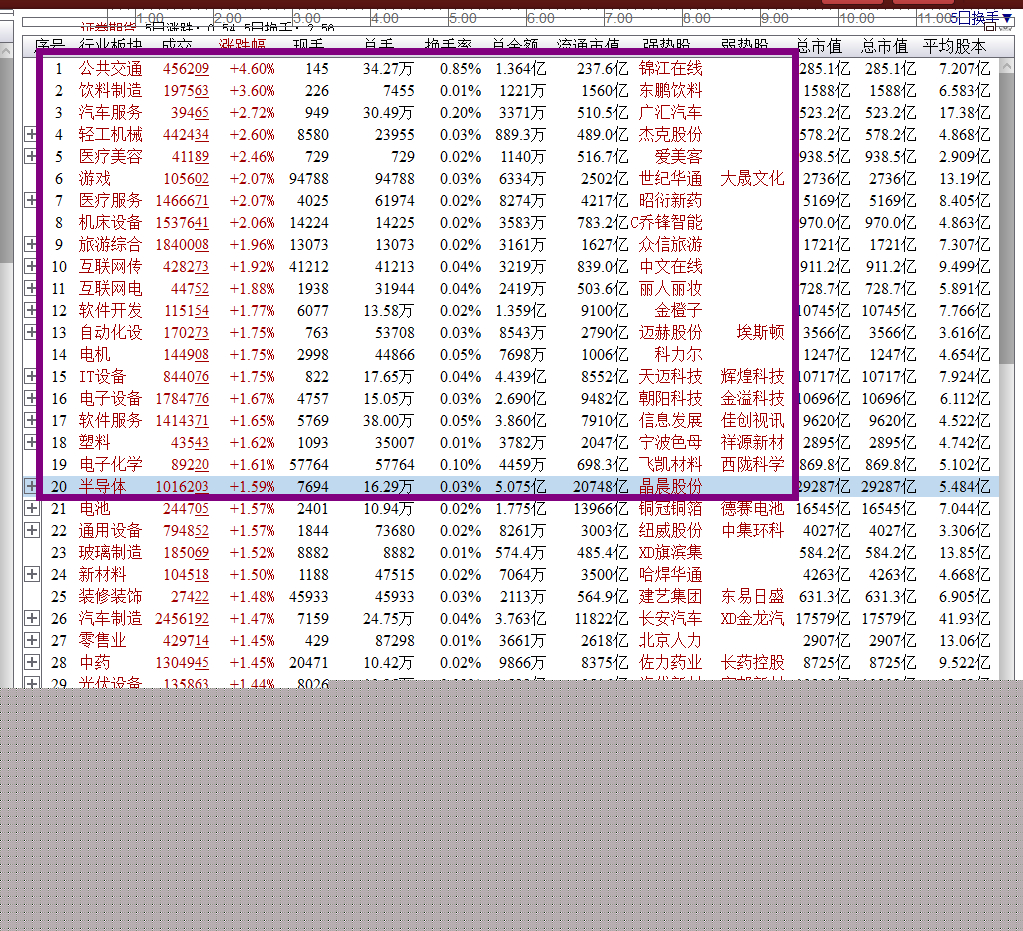Open the 5日换手 dropdown
Viewport: 1023px width, 931px height.
click(x=984, y=18)
